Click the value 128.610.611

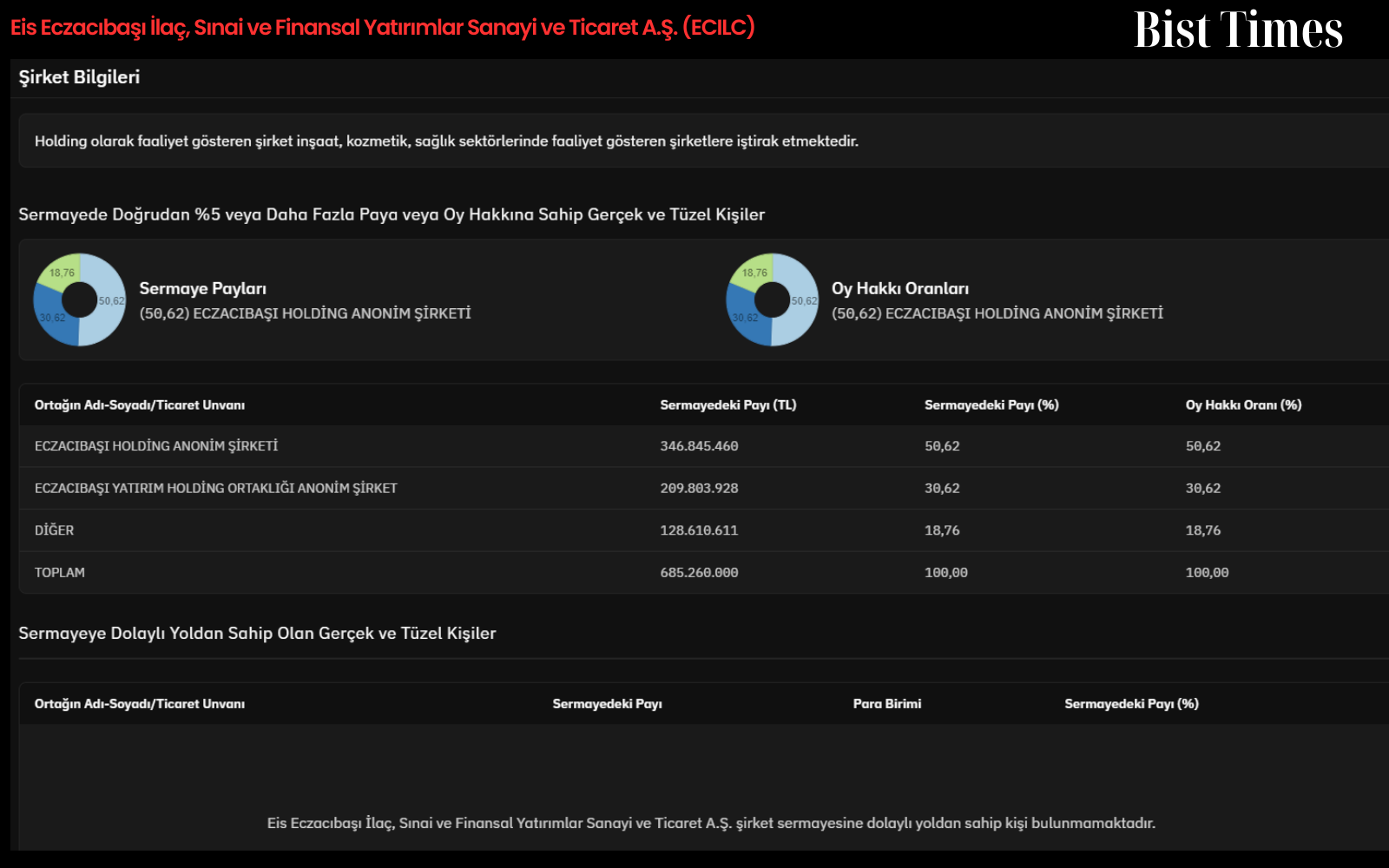pyautogui.click(x=699, y=529)
